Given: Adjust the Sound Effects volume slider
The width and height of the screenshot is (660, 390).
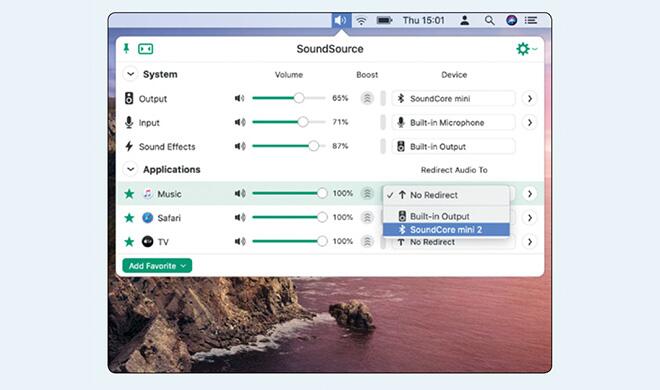Looking at the screenshot, I should pyautogui.click(x=289, y=146).
